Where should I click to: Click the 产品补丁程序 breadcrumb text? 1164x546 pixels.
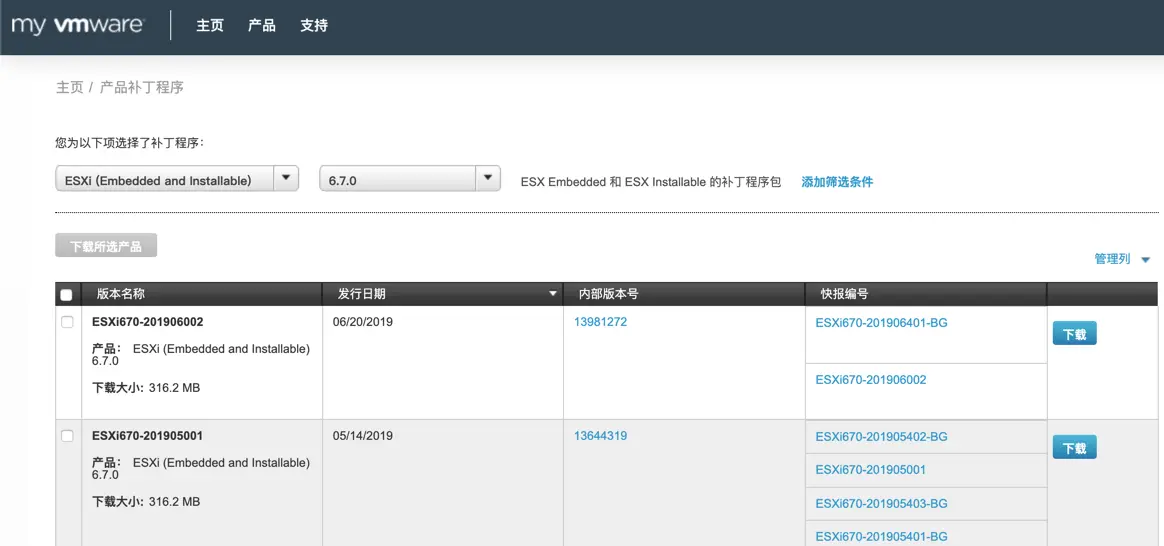tap(142, 88)
